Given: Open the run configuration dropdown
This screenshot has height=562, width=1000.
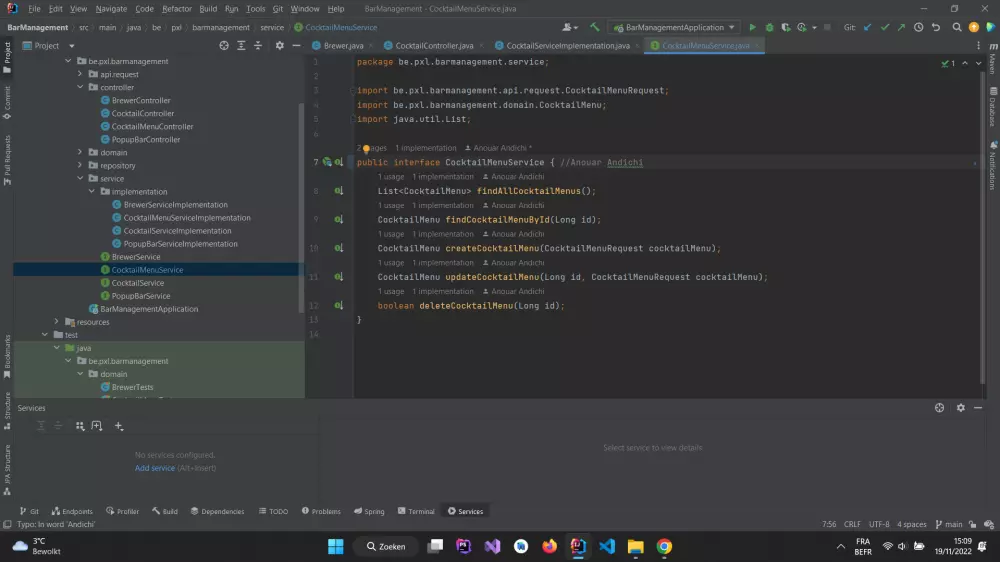Looking at the screenshot, I should [x=673, y=28].
